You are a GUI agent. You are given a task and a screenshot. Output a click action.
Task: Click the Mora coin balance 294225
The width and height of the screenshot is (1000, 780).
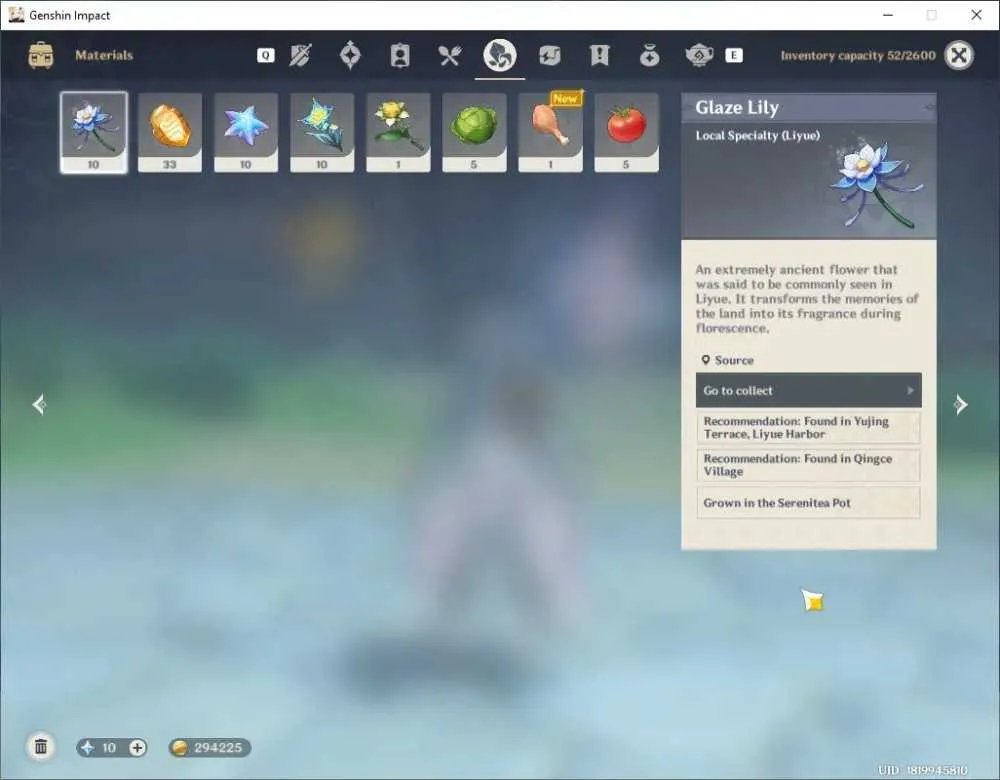click(x=210, y=747)
